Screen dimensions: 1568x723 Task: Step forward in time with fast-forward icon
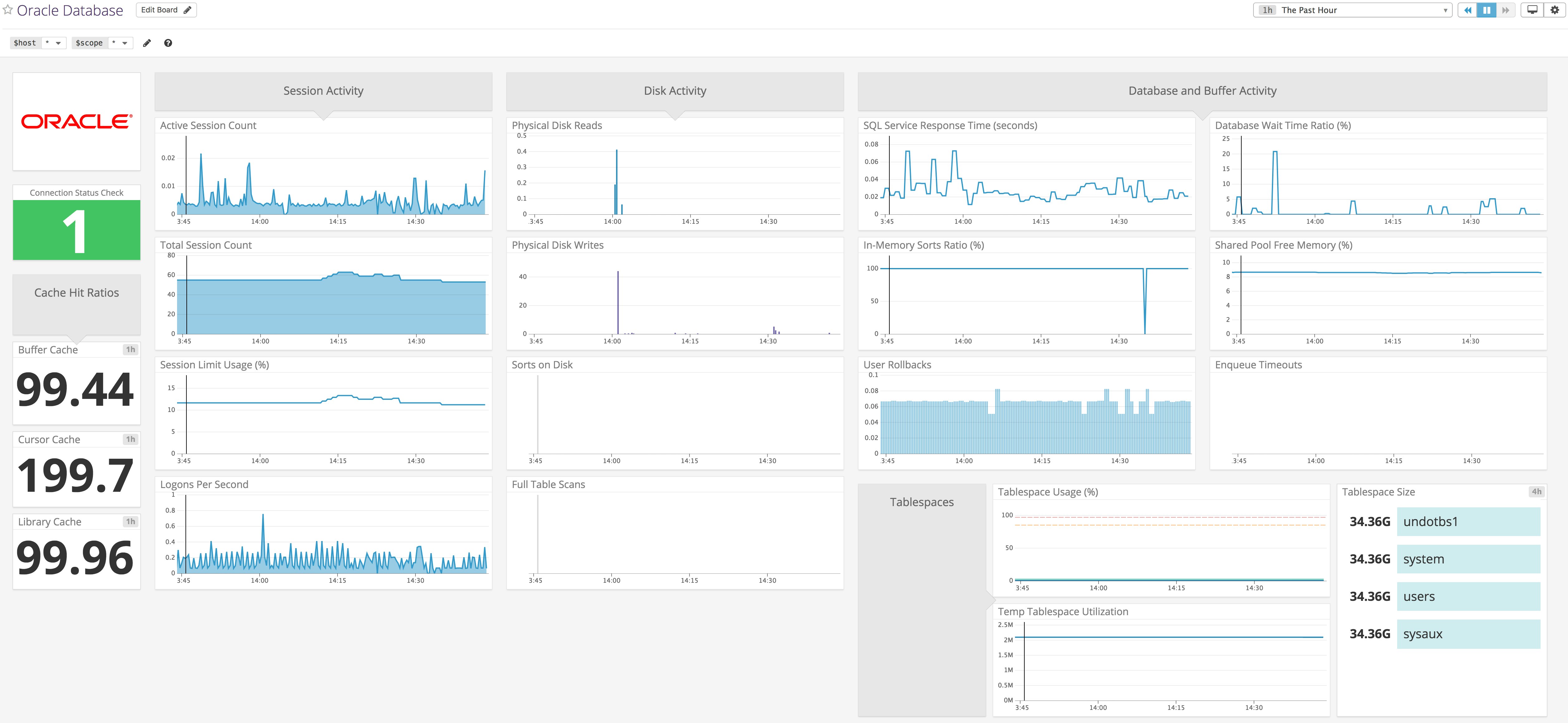pos(1504,10)
